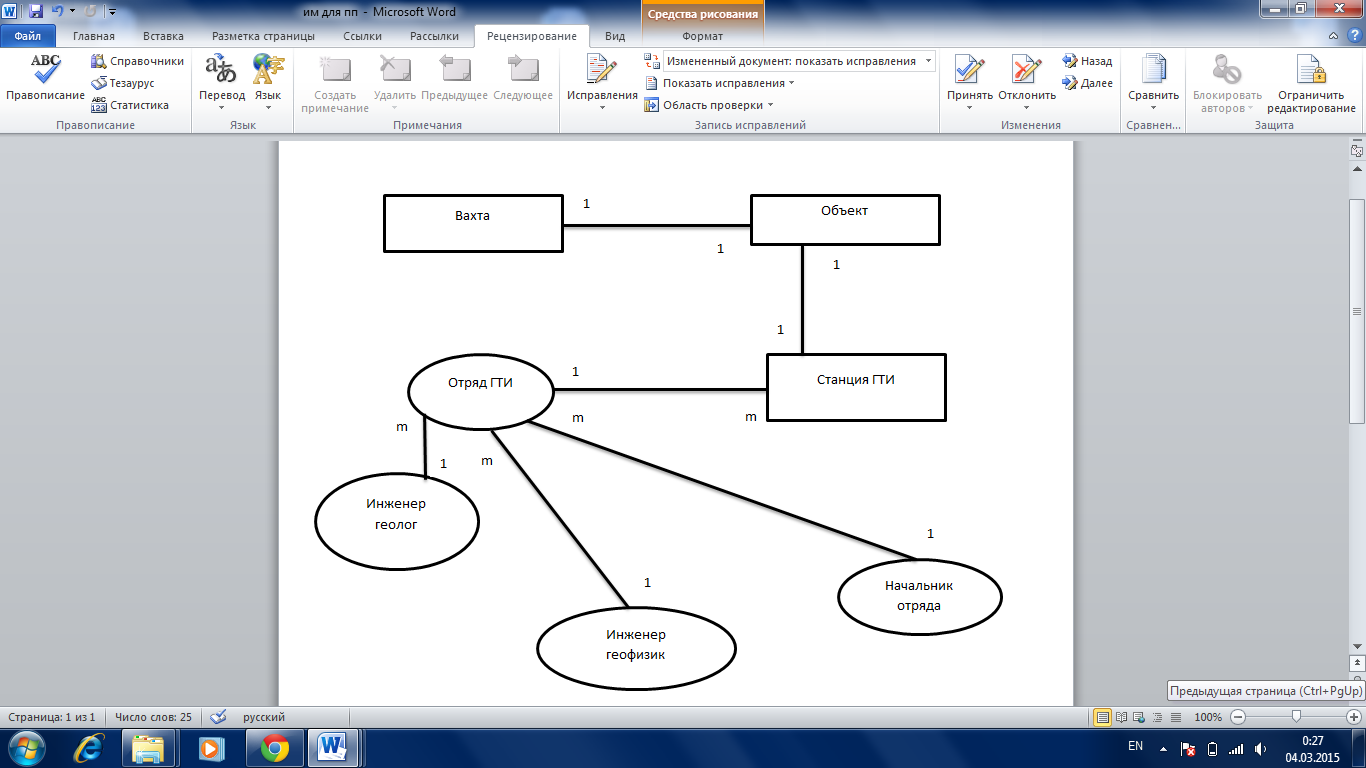Open the Формат drawing tools tab
The width and height of the screenshot is (1366, 768).
pyautogui.click(x=703, y=36)
